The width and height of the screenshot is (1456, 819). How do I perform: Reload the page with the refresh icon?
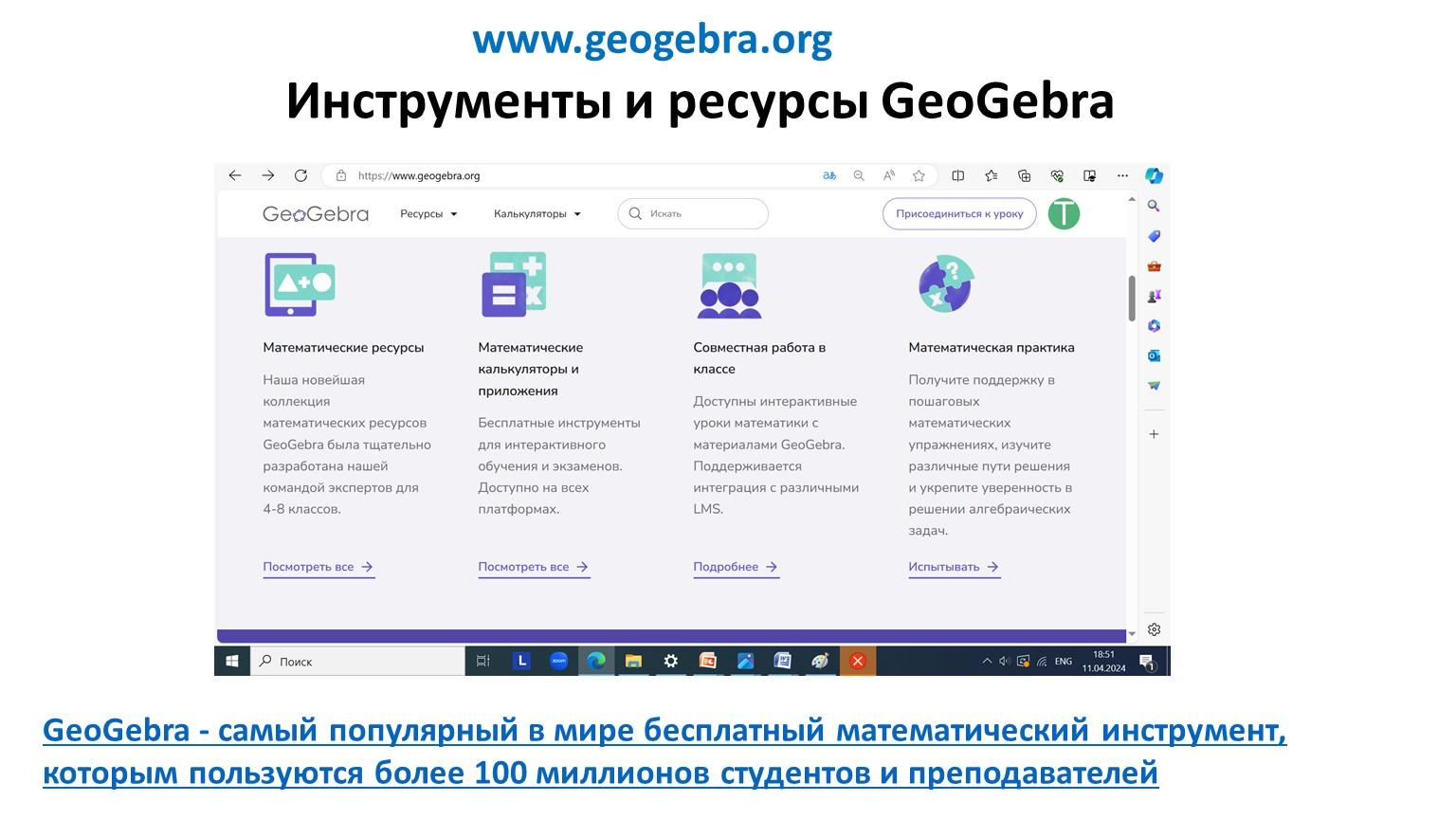coord(300,175)
